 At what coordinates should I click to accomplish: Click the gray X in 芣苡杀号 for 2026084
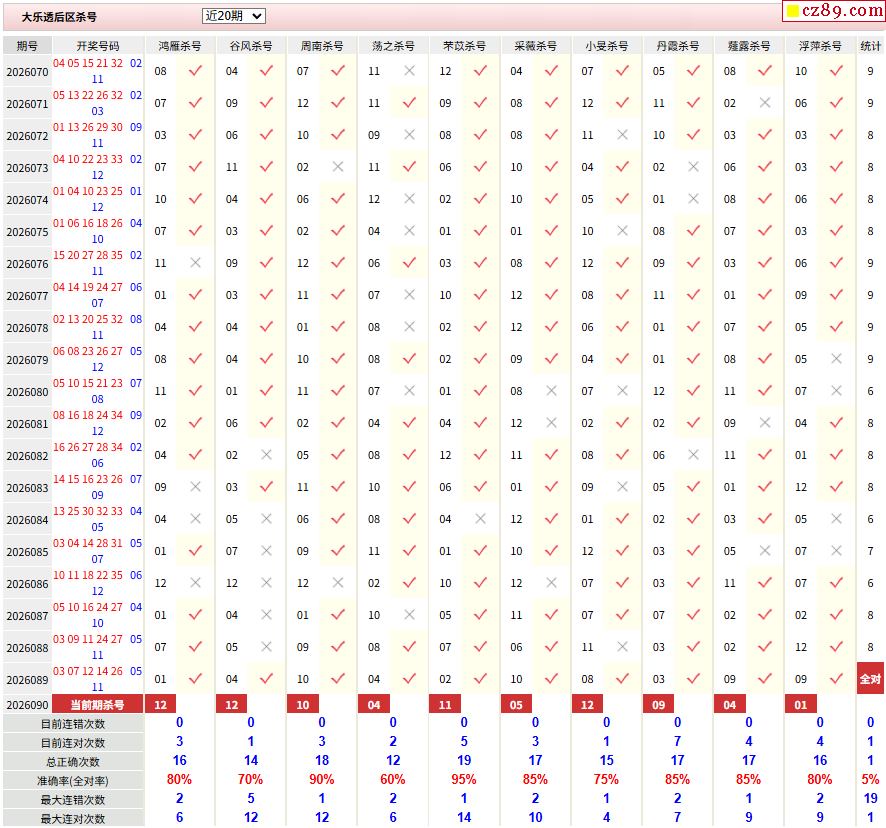click(x=480, y=519)
